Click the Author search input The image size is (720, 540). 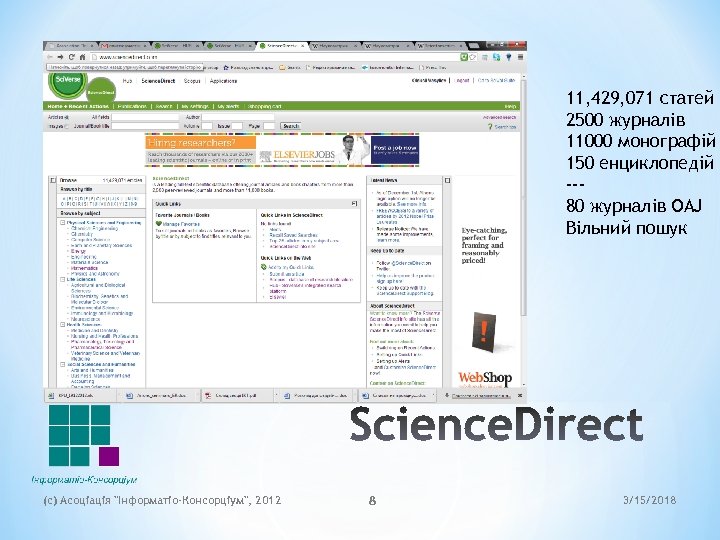(238, 117)
